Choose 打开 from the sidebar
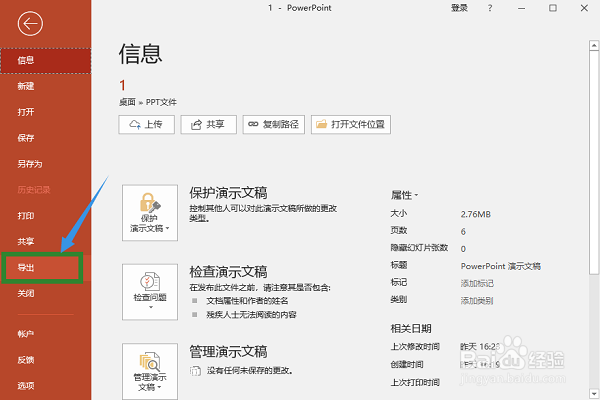Viewport: 600px width, 400px height. point(46,112)
